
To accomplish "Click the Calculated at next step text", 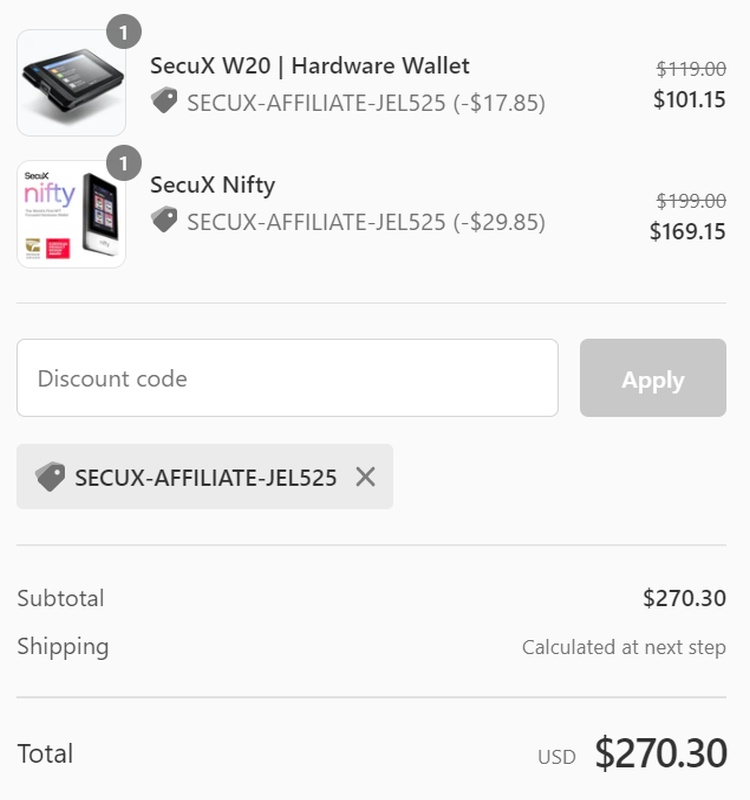I will click(623, 647).
